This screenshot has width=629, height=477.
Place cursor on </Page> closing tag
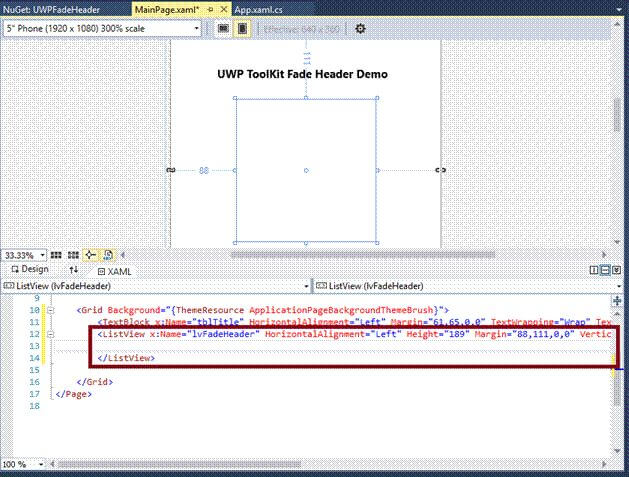[x=73, y=394]
